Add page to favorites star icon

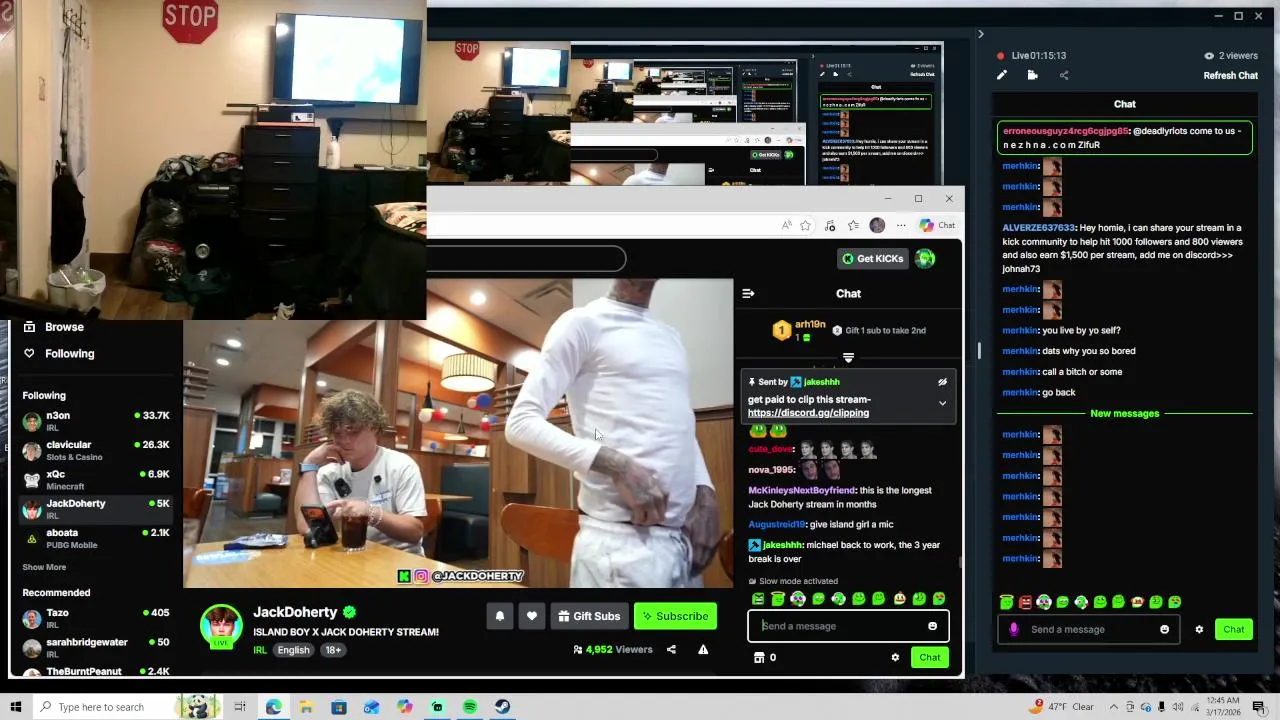click(805, 225)
